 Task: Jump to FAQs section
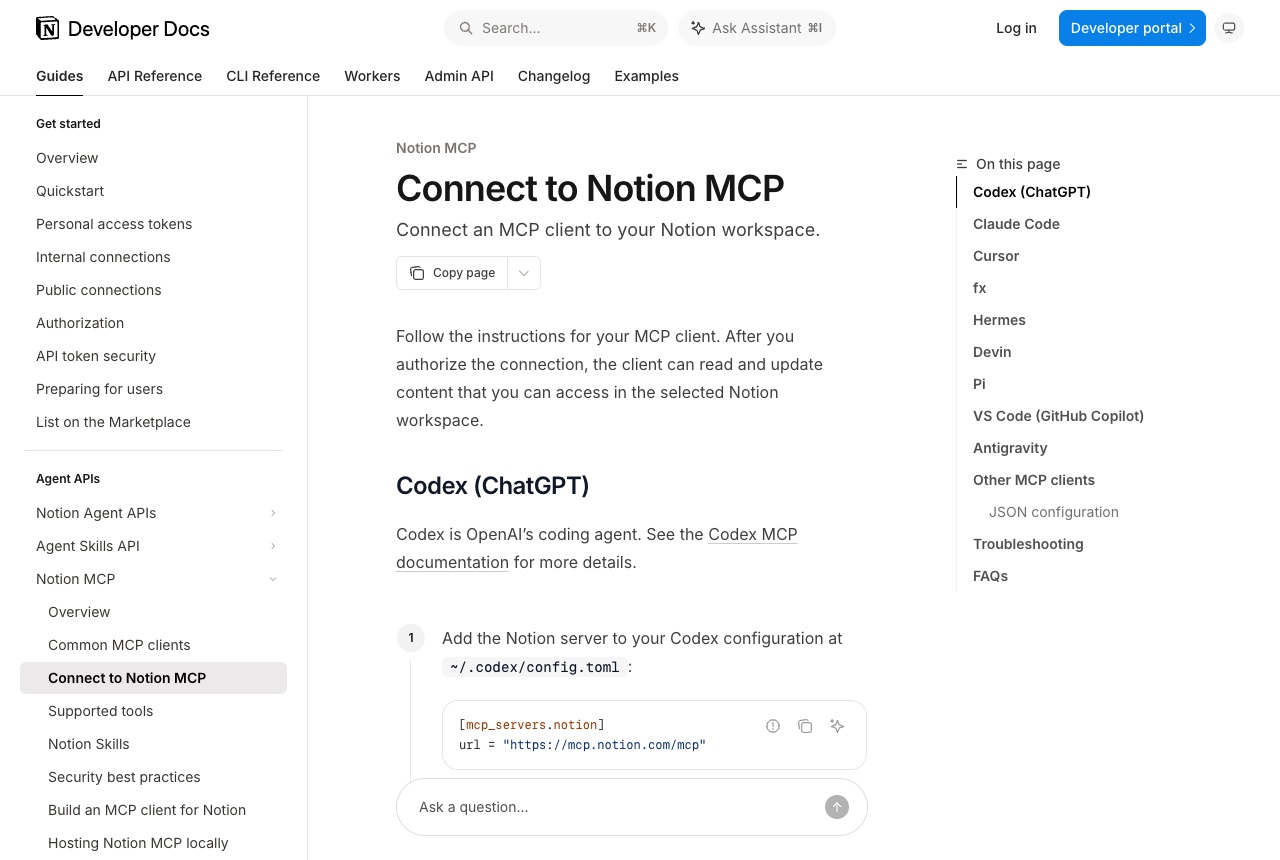point(990,576)
